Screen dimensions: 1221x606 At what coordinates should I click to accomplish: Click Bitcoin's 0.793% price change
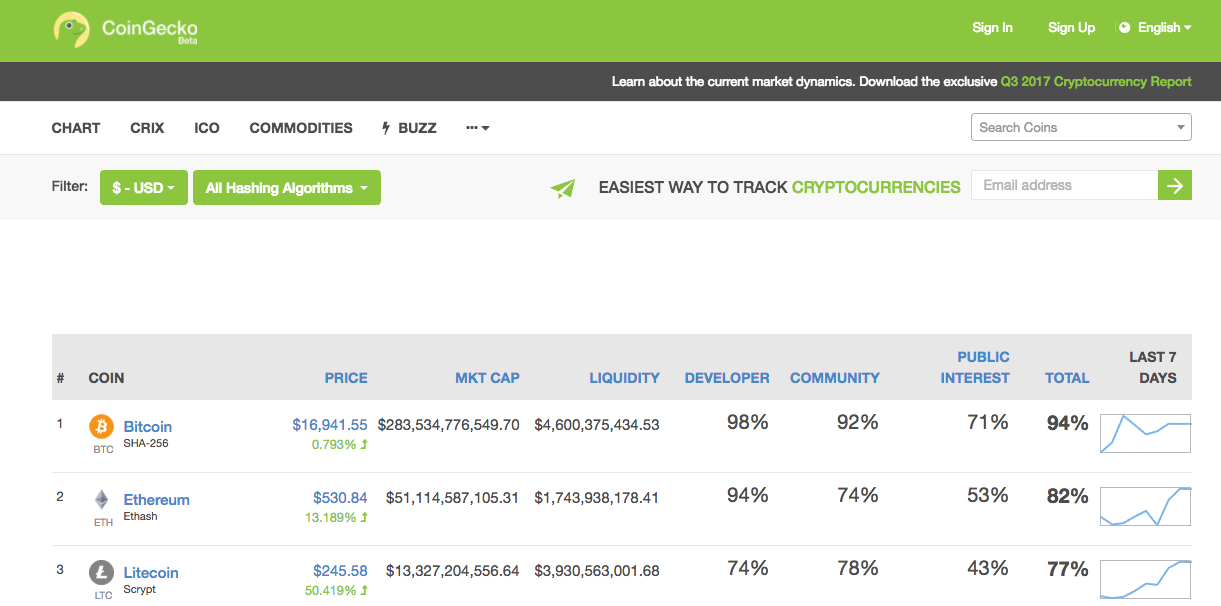point(338,444)
